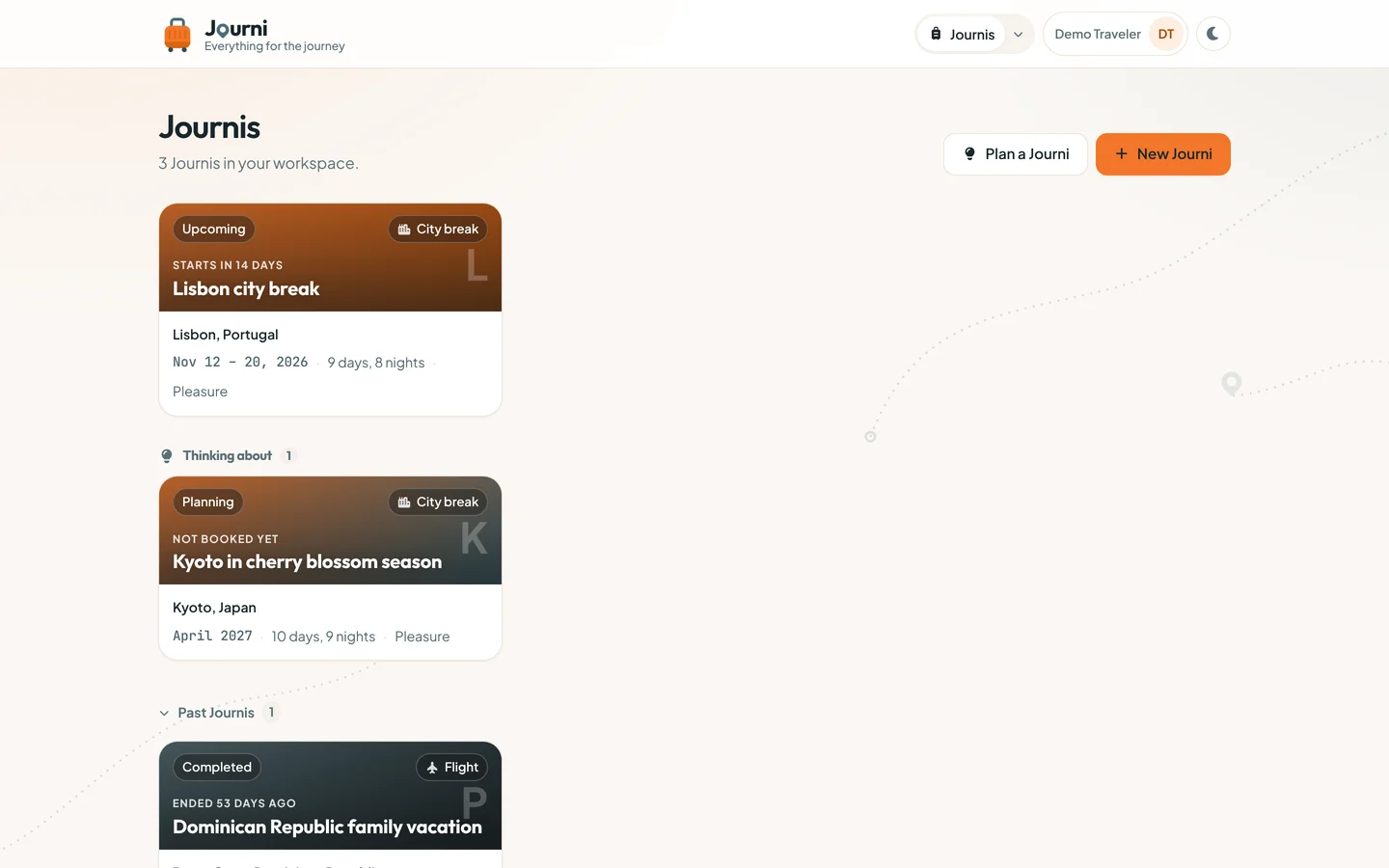This screenshot has width=1389, height=868.
Task: Click the 9 days, 8 nights text
Action: coord(376,363)
